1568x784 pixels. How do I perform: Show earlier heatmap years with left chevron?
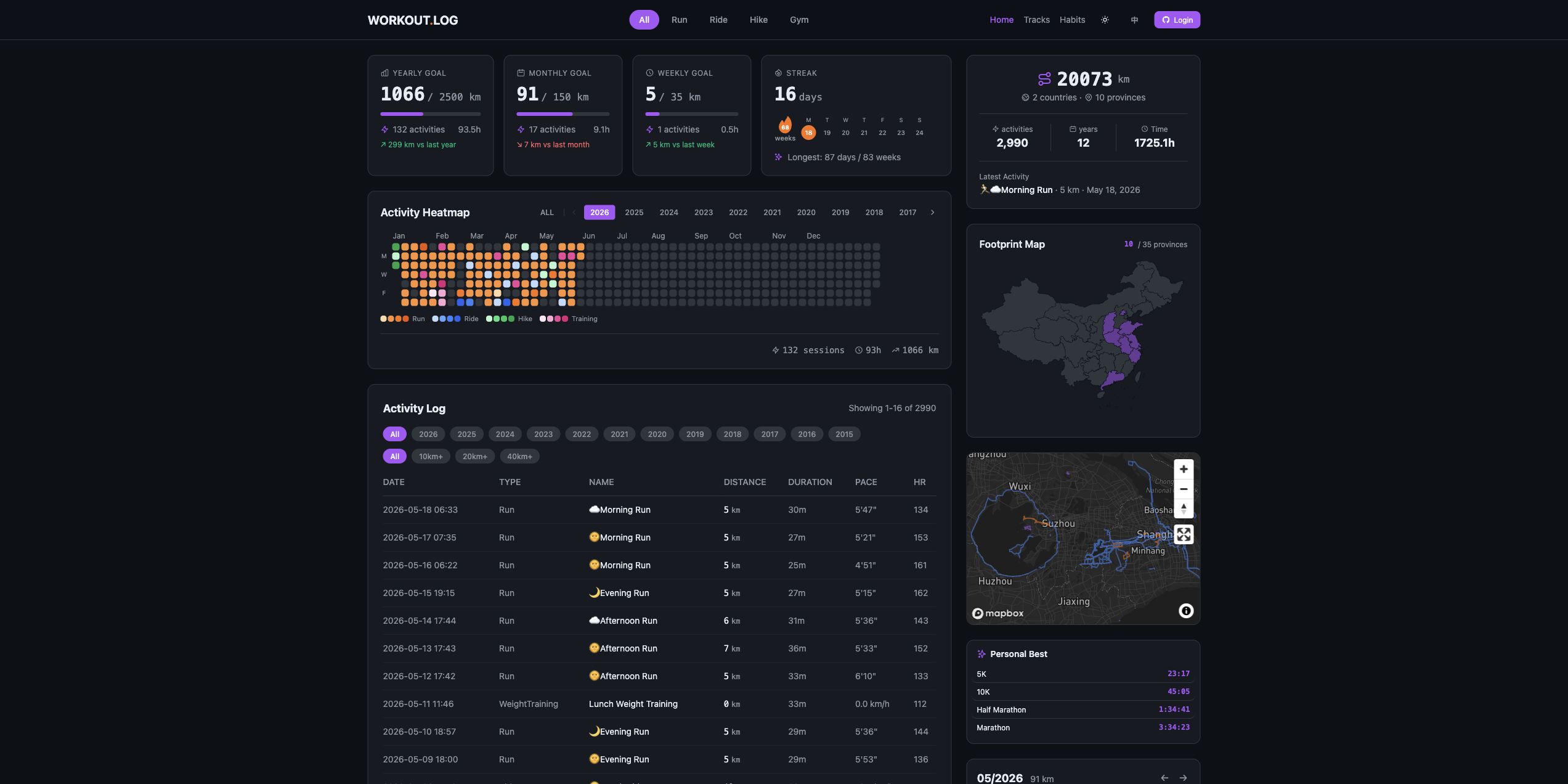pyautogui.click(x=574, y=212)
